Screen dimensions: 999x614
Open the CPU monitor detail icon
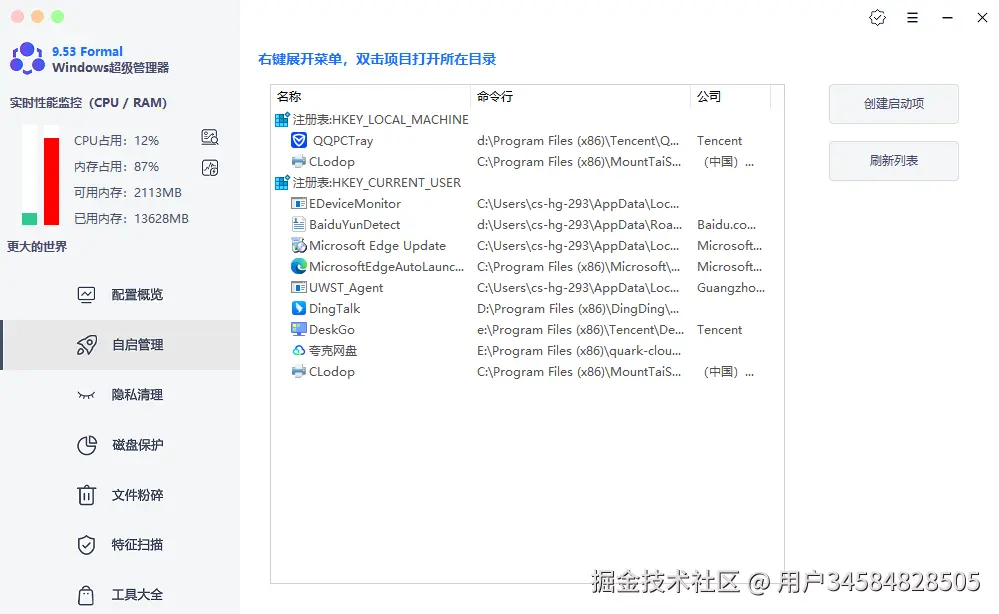(210, 137)
